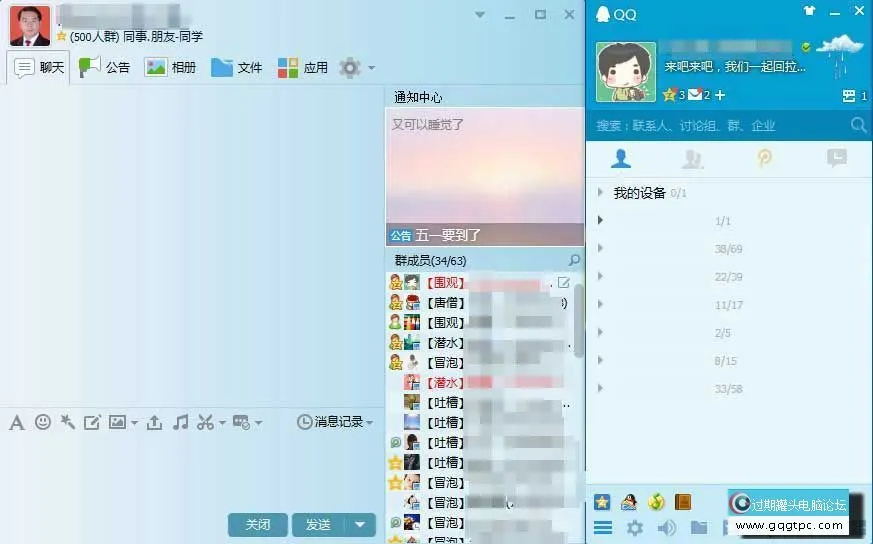Click the edit card icon beside first member
Screen dimensions: 873x544
pos(563,283)
